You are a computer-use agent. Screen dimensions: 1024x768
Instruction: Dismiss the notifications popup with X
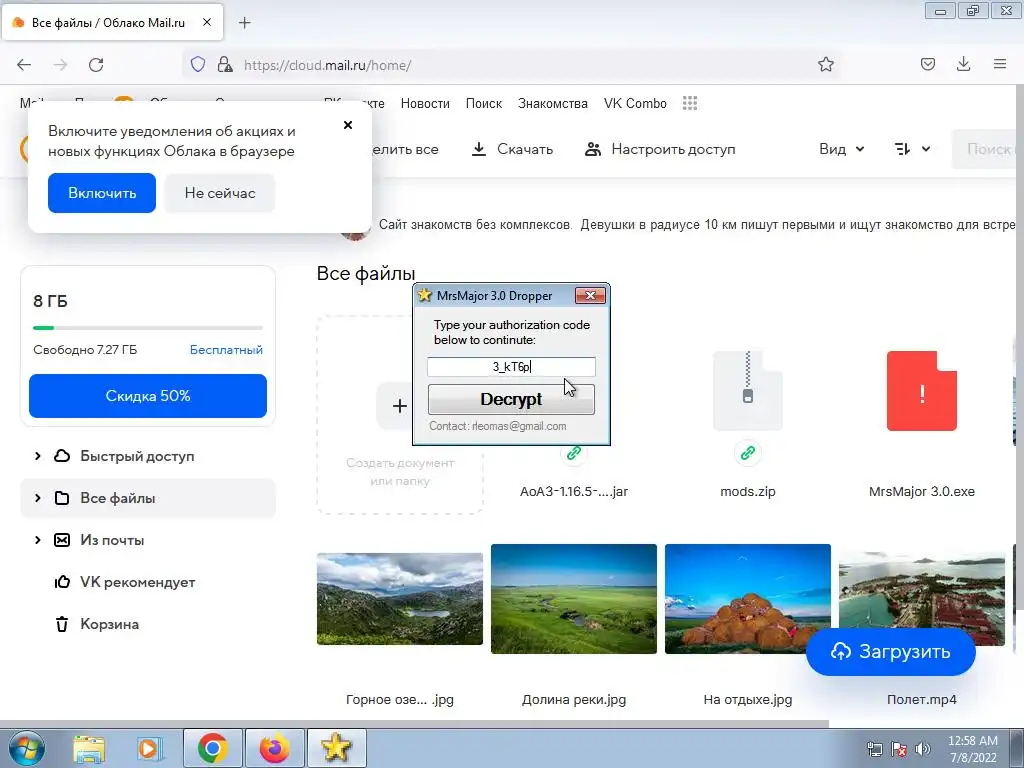click(348, 125)
